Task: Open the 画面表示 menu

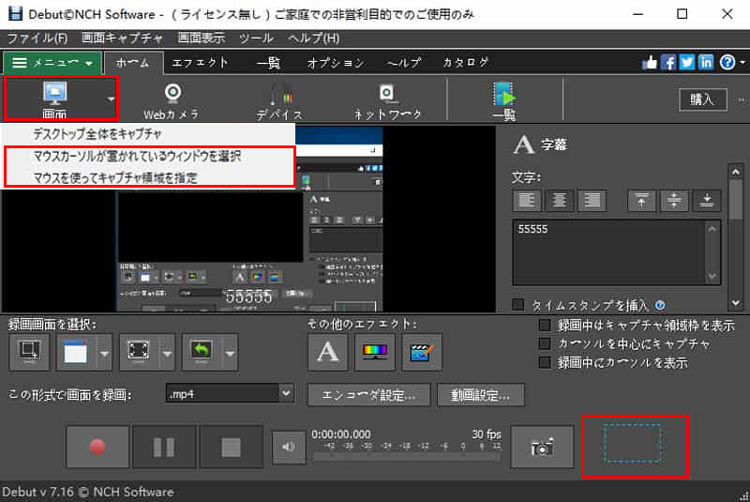Action: [x=201, y=38]
